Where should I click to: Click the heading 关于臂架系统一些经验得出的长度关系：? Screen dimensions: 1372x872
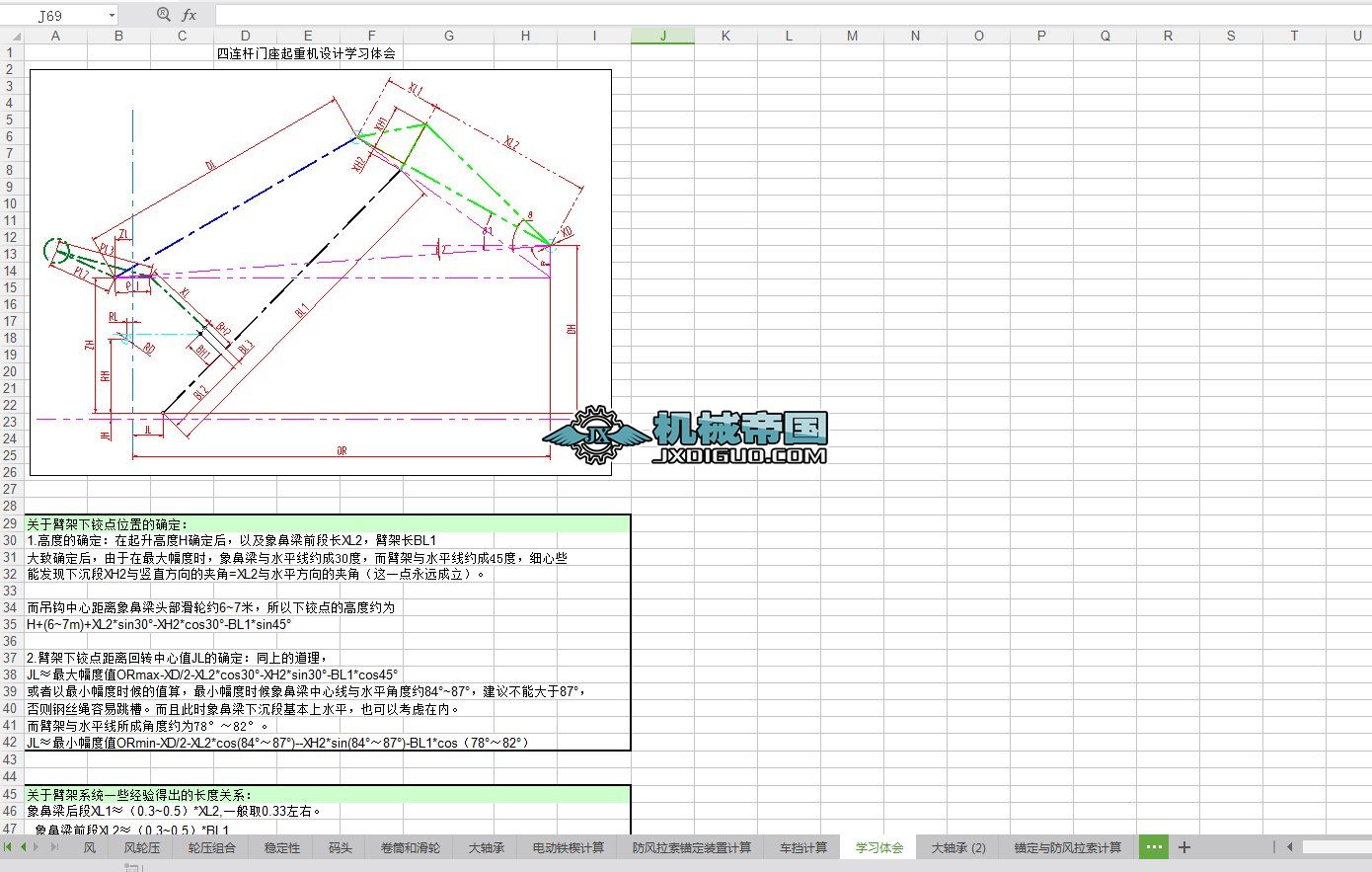(x=139, y=795)
